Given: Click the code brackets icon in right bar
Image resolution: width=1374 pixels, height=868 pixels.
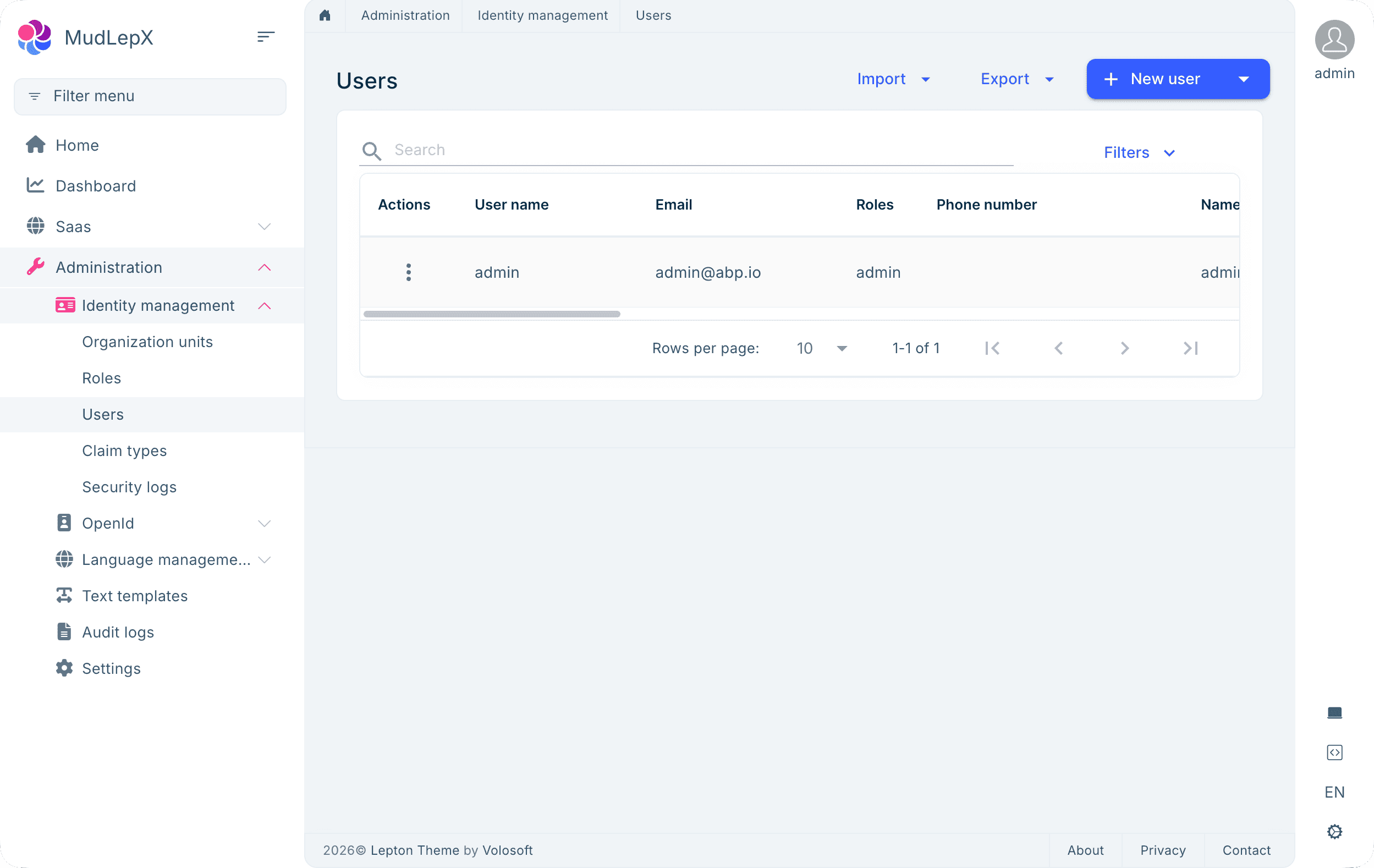Looking at the screenshot, I should (x=1334, y=752).
